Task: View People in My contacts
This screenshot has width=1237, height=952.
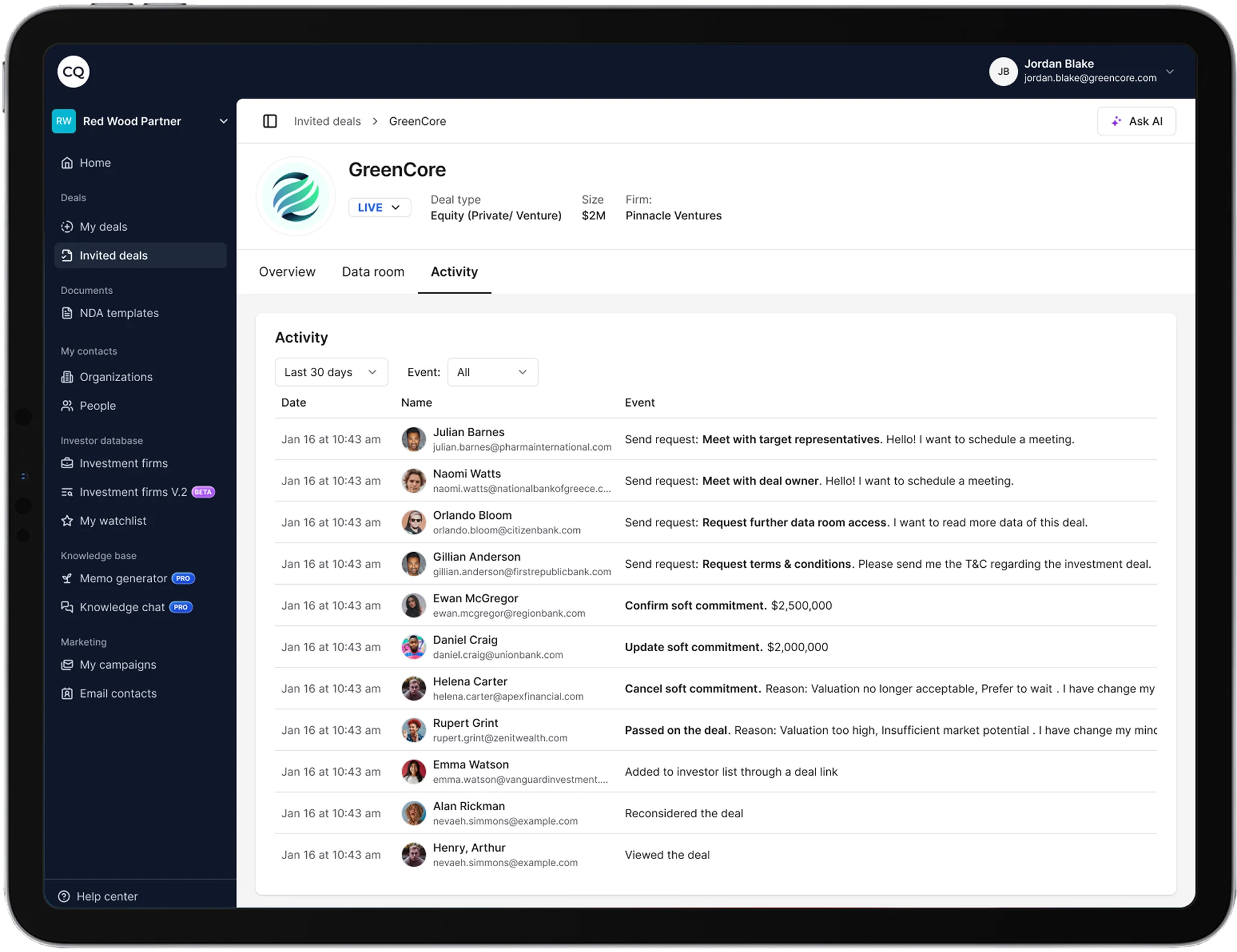Action: (x=97, y=405)
